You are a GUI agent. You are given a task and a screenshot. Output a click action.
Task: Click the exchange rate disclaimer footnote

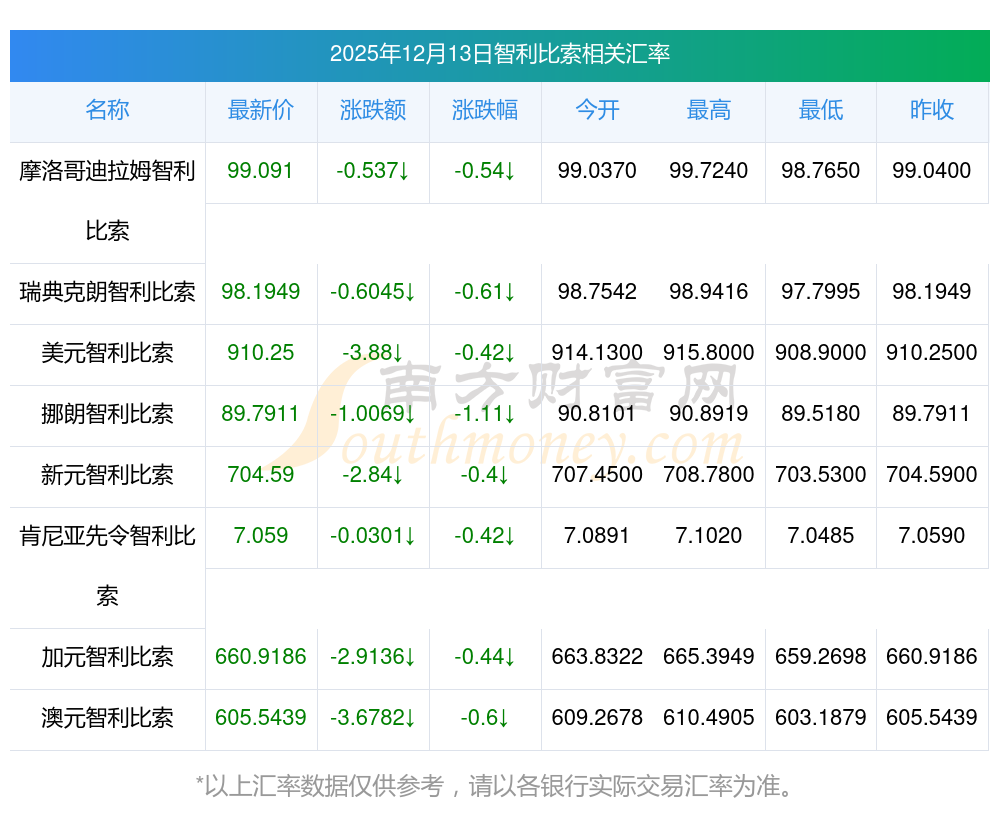click(499, 786)
